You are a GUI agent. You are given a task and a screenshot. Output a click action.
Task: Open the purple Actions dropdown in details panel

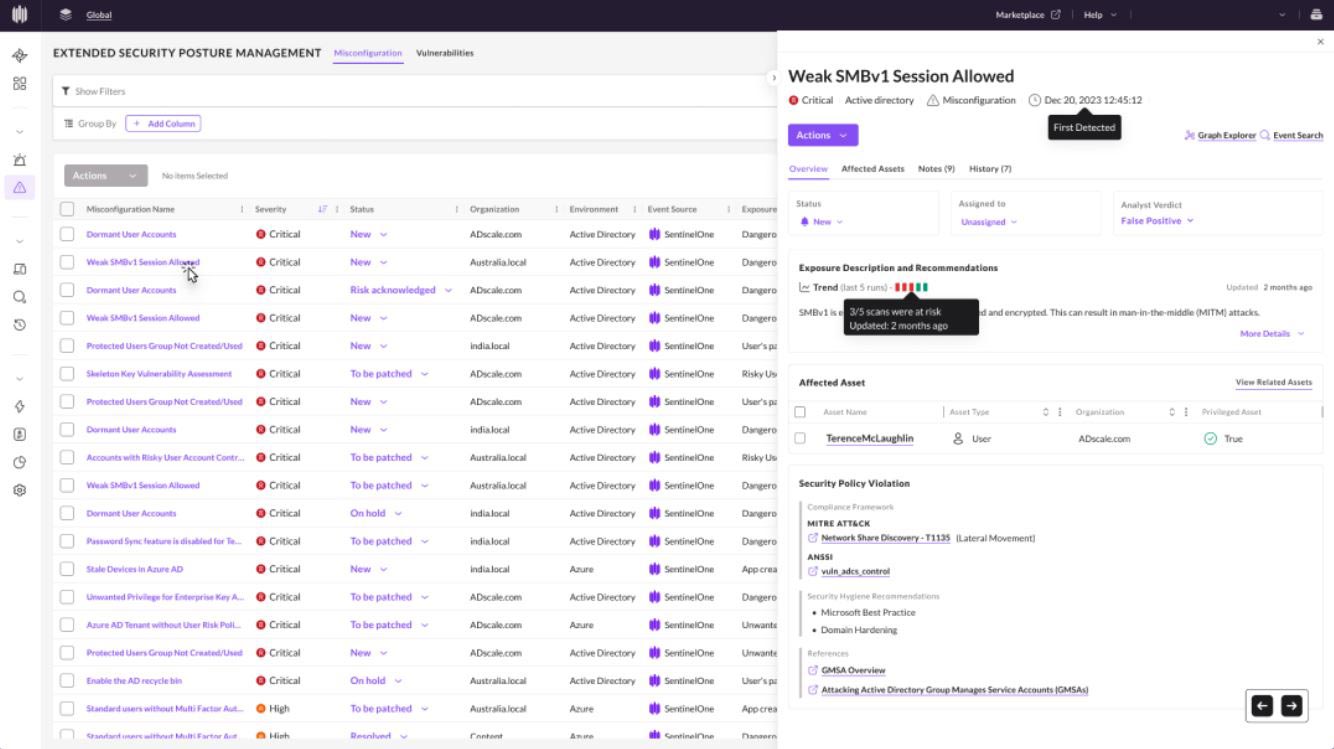[823, 135]
